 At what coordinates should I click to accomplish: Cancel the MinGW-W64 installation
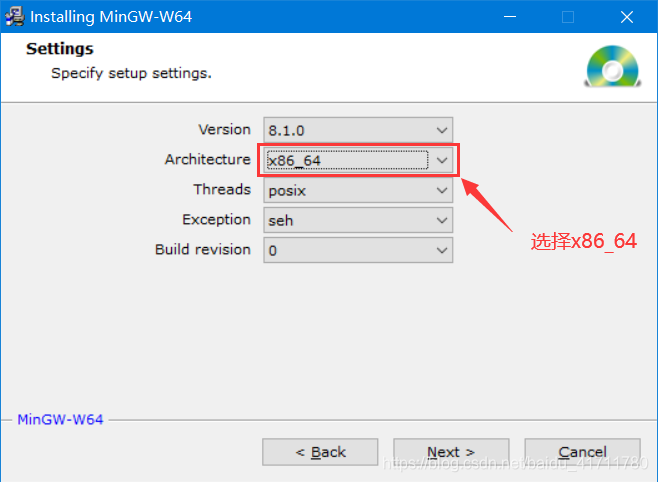tap(582, 452)
